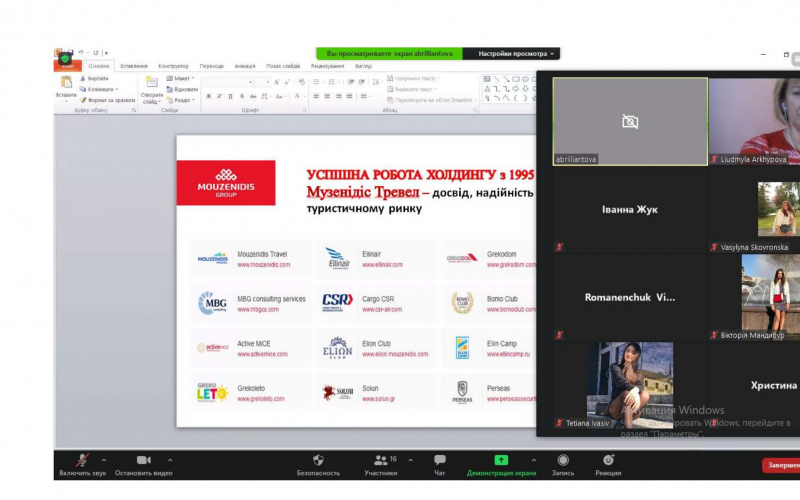This screenshot has height=500, width=800.
Task: Expand audio options arrow beside microphone
Action: point(103,460)
